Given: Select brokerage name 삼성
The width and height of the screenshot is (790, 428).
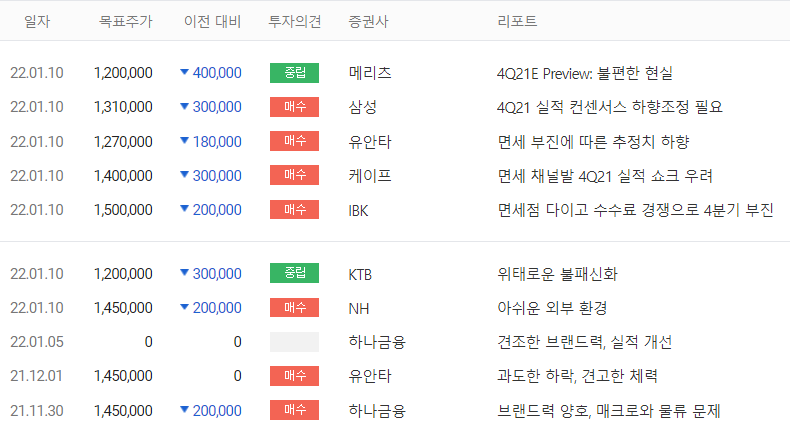Looking at the screenshot, I should [x=363, y=107].
